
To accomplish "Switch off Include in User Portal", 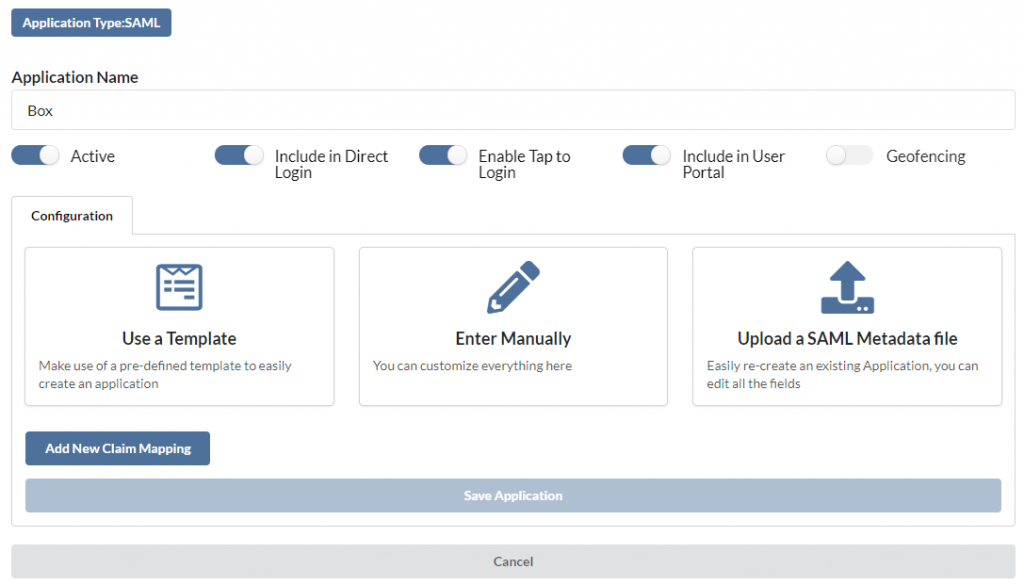I will [x=647, y=155].
